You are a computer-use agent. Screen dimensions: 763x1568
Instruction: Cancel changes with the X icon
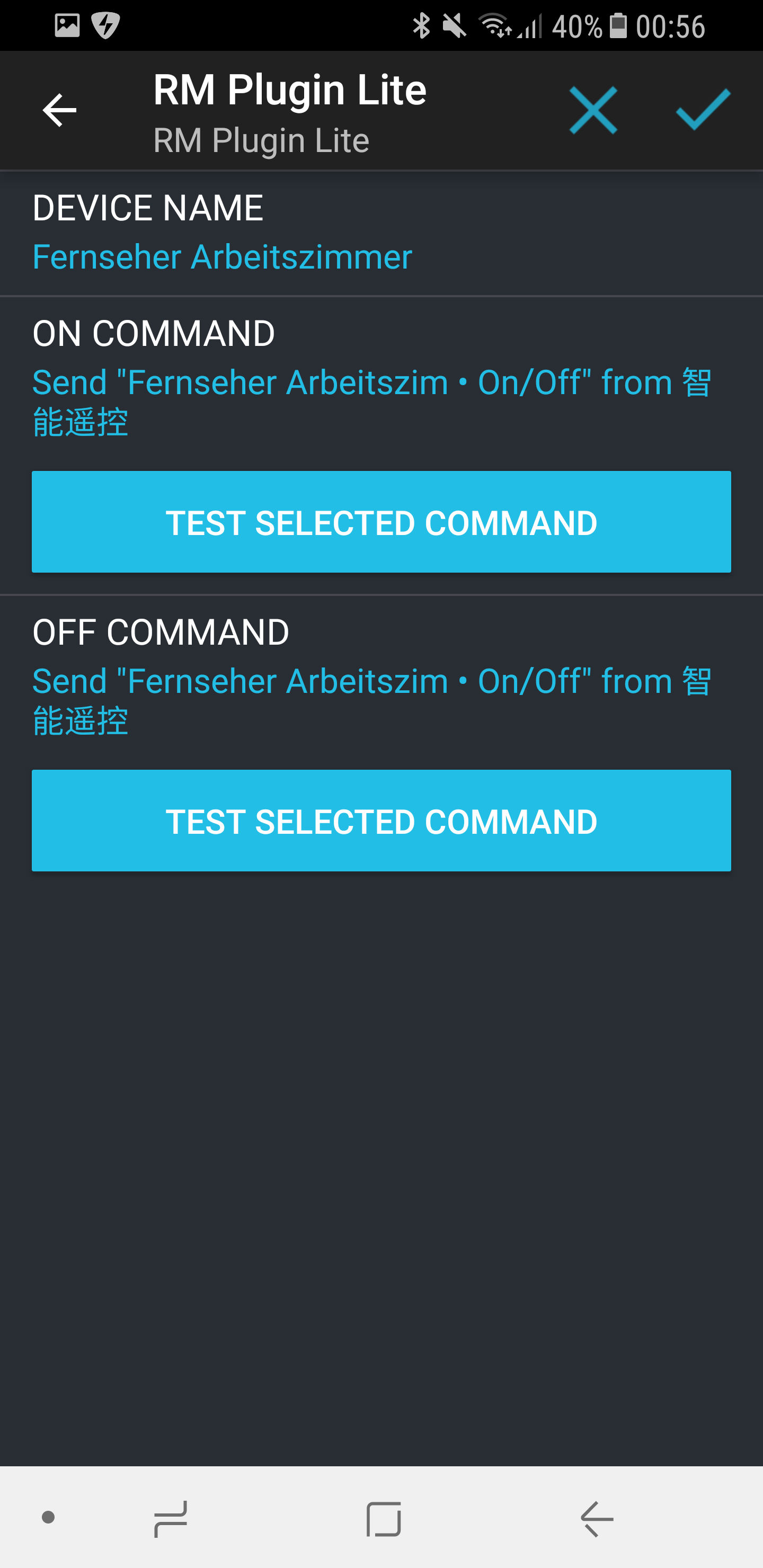592,110
